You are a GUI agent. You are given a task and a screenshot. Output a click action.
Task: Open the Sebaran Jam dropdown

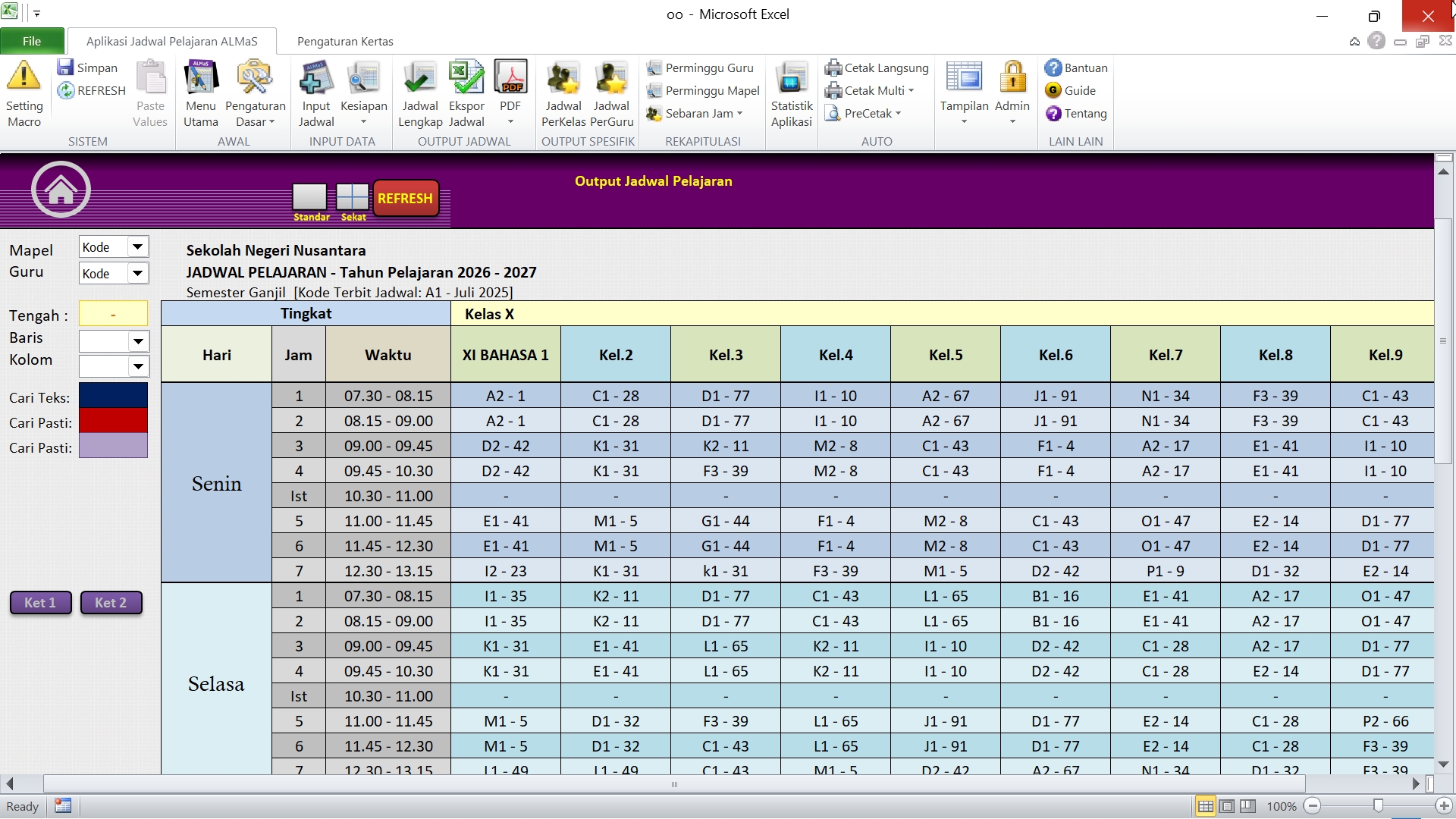point(739,114)
